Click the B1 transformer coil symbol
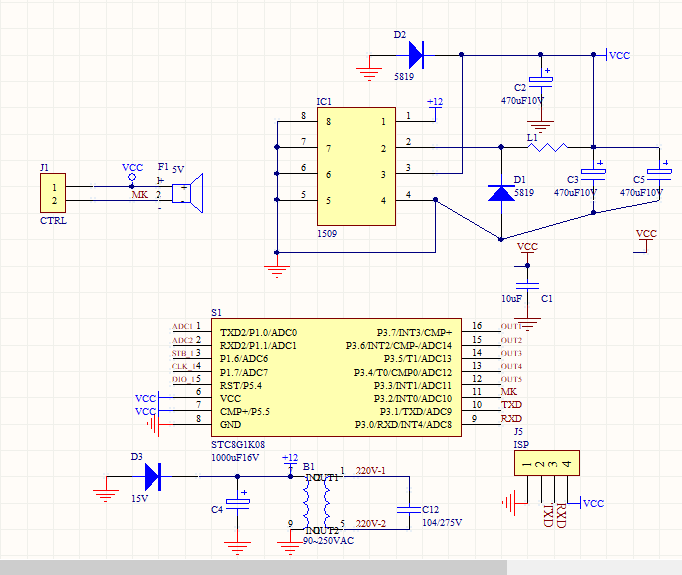Viewport: 682px width, 575px height. point(317,503)
